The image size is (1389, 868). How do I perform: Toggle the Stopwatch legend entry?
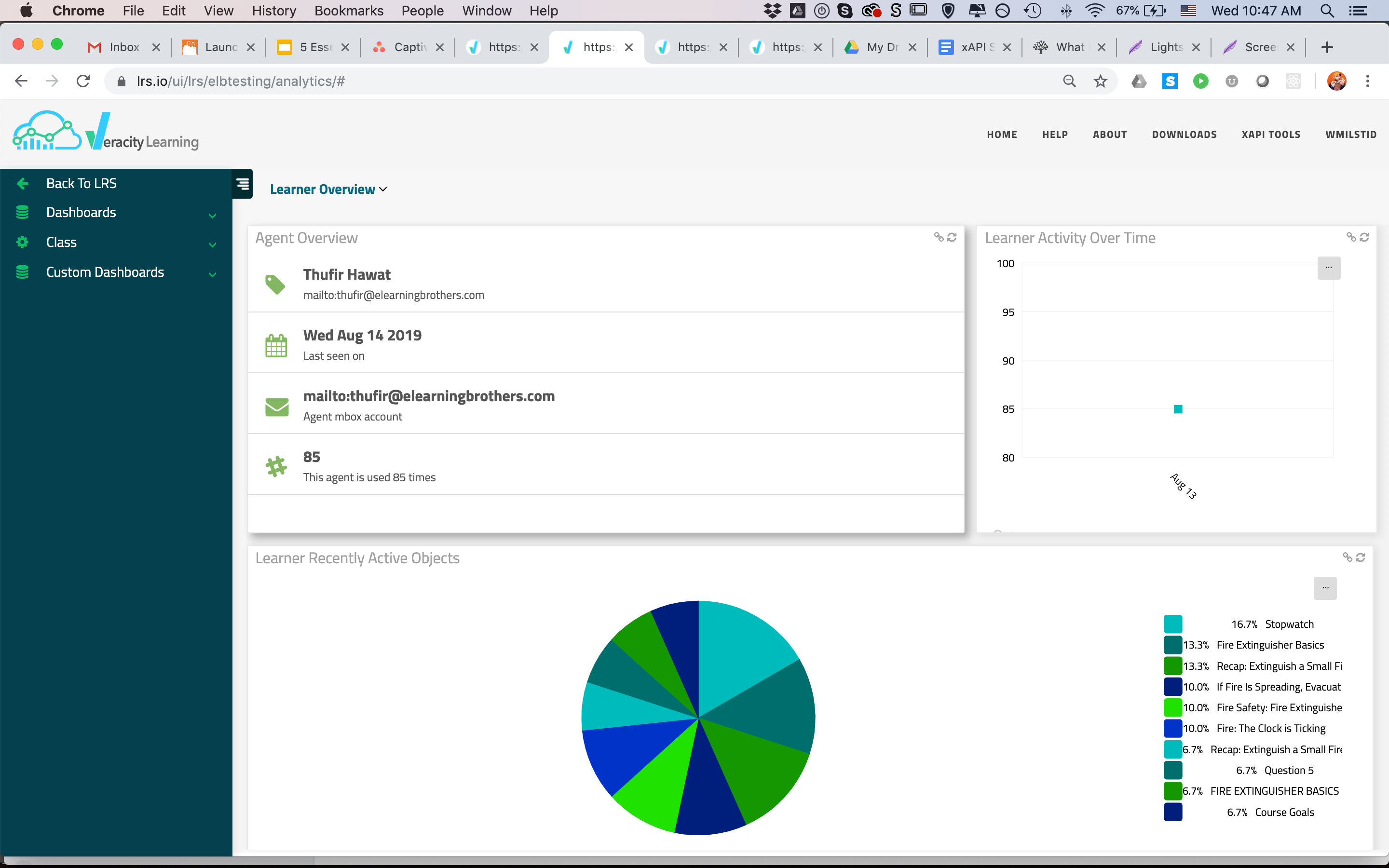click(1289, 624)
